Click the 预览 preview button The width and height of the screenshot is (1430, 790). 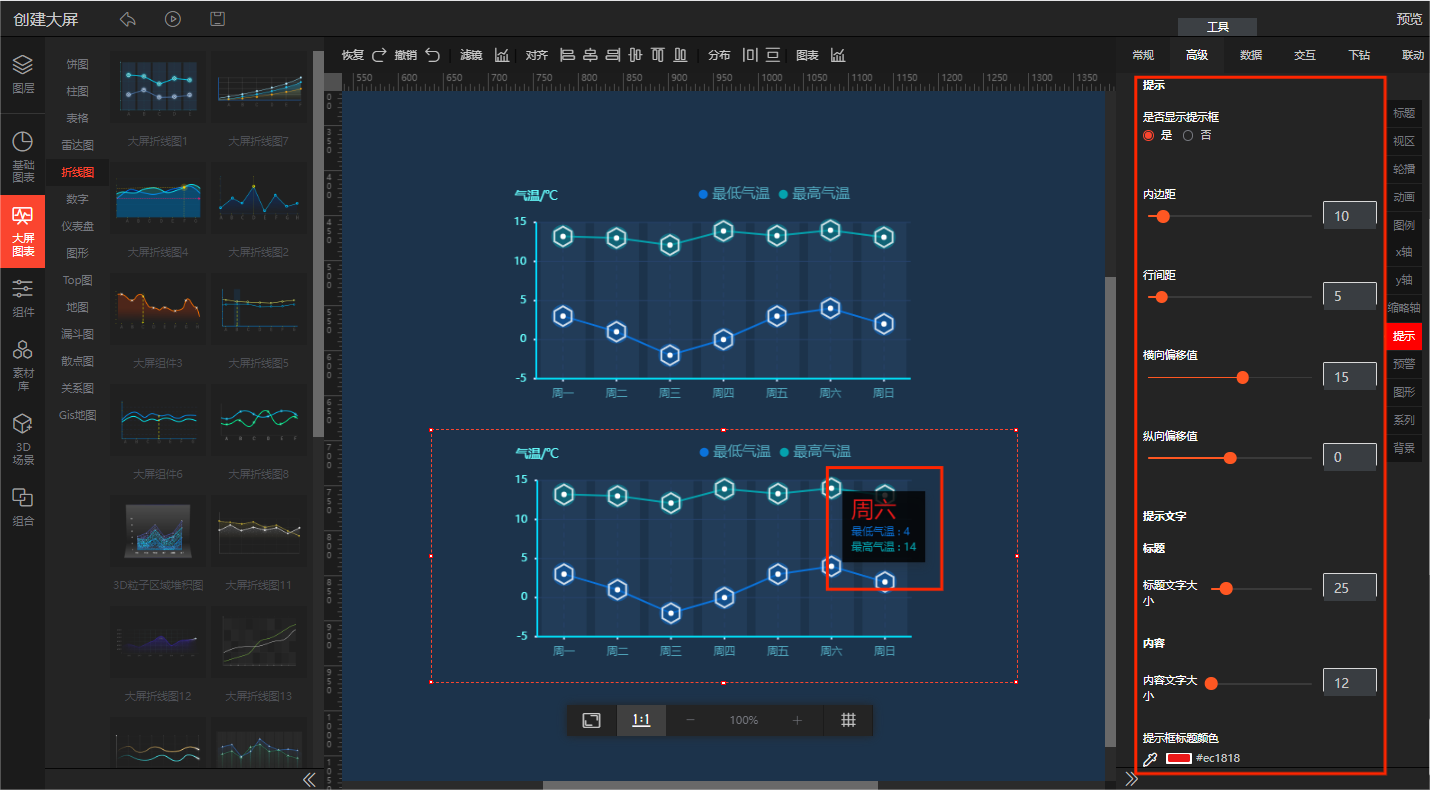(x=1409, y=19)
